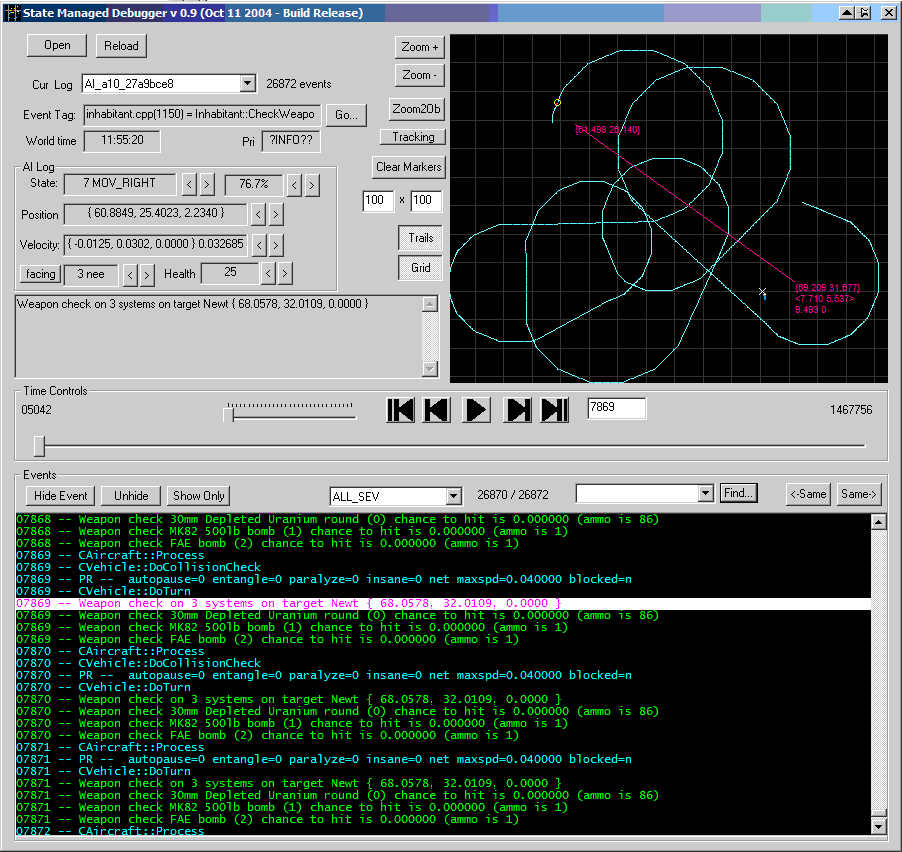Click the Clear Markers button

tap(408, 167)
